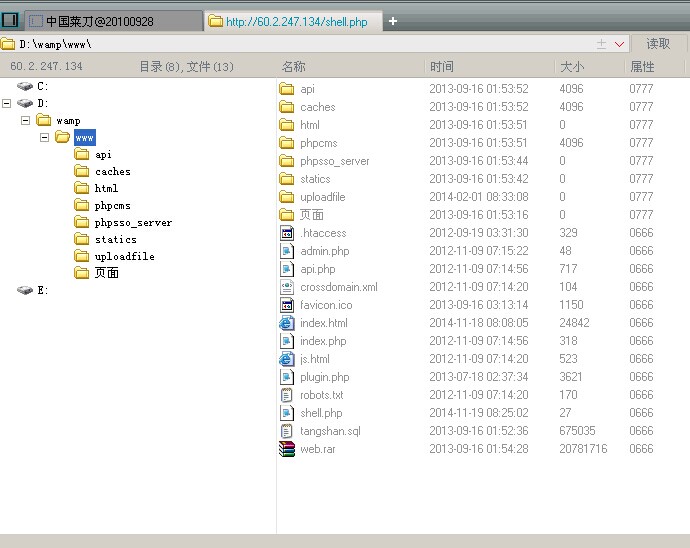Click the plugin.php file icon

(287, 377)
